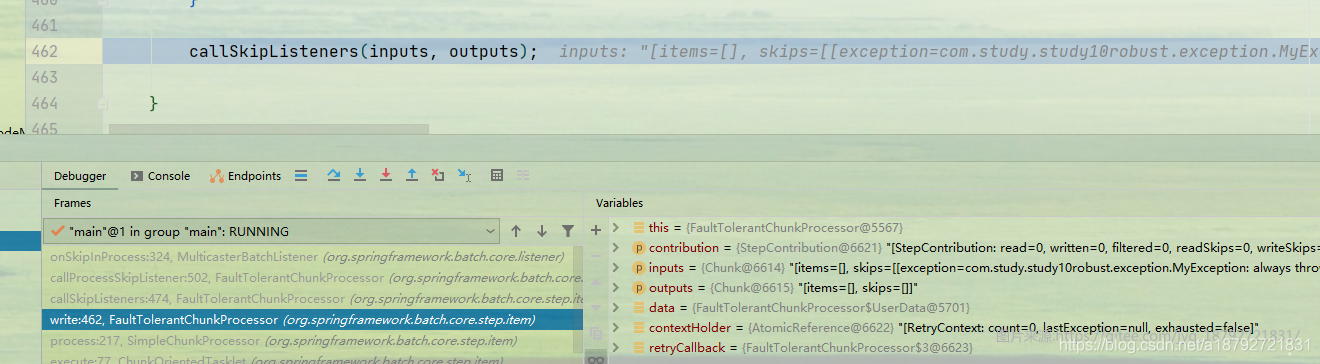
Task: Click the Step Into icon
Action: (x=360, y=175)
